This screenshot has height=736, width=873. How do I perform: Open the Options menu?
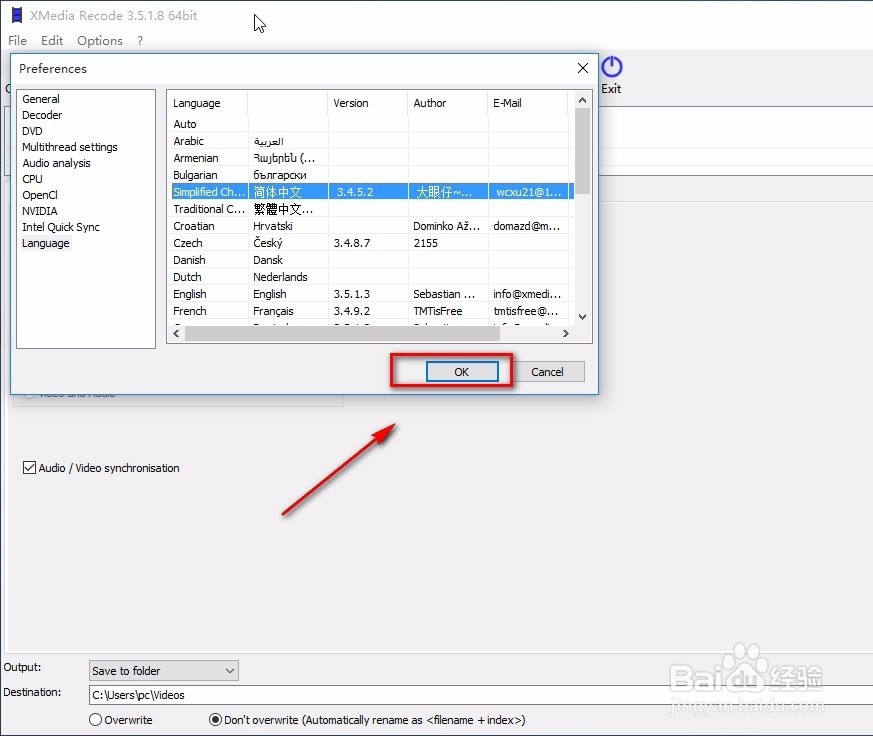tap(100, 41)
